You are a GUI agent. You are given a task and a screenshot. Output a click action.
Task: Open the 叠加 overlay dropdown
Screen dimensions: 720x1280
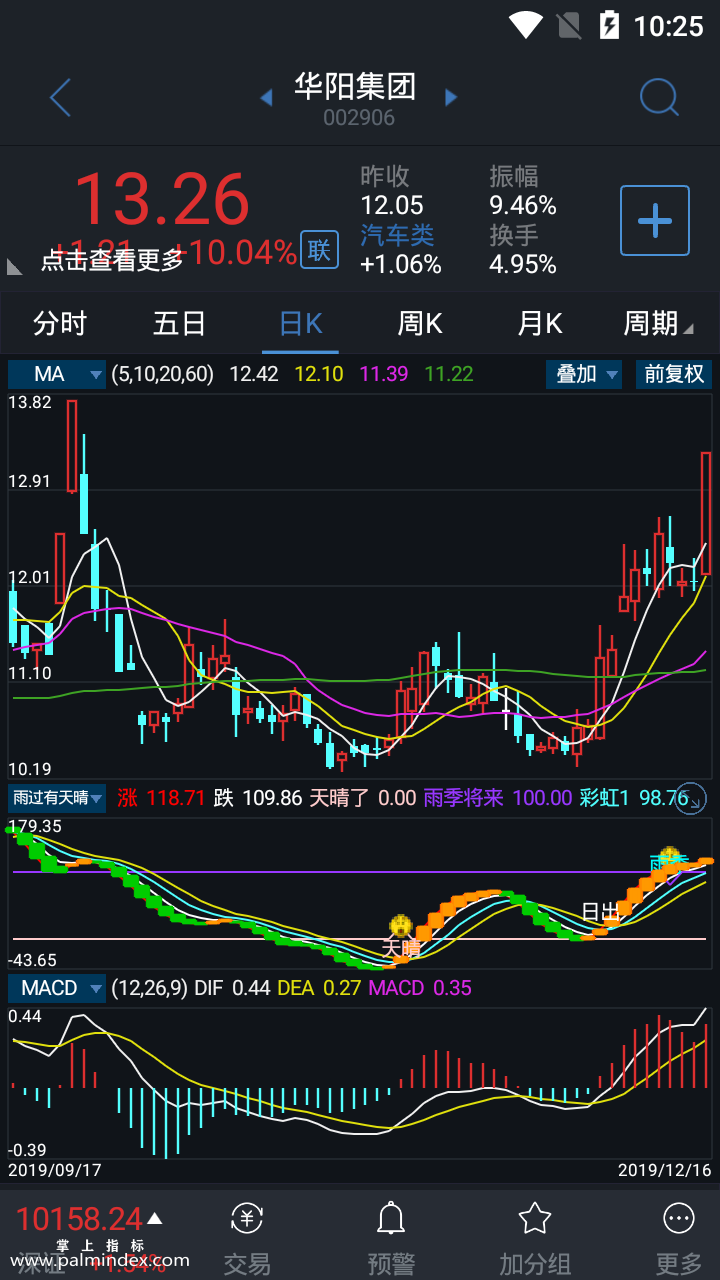[x=585, y=374]
